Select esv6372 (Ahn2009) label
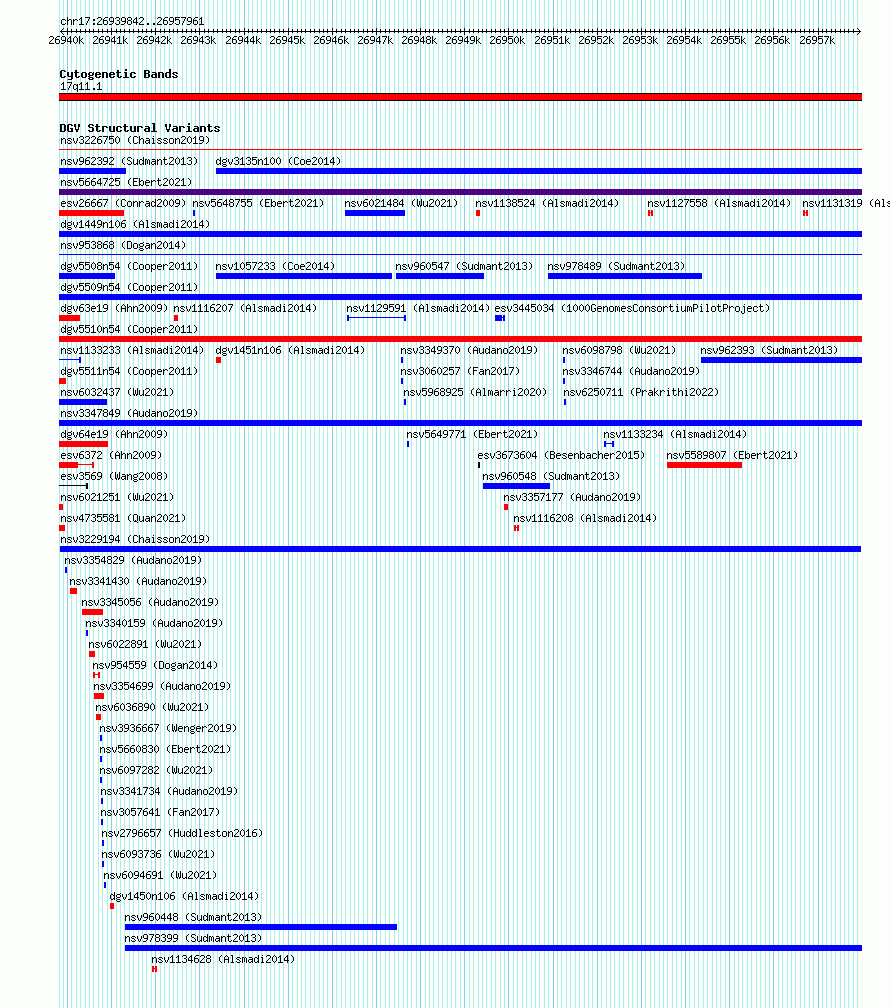Viewport: 890px width, 1008px height. click(111, 455)
